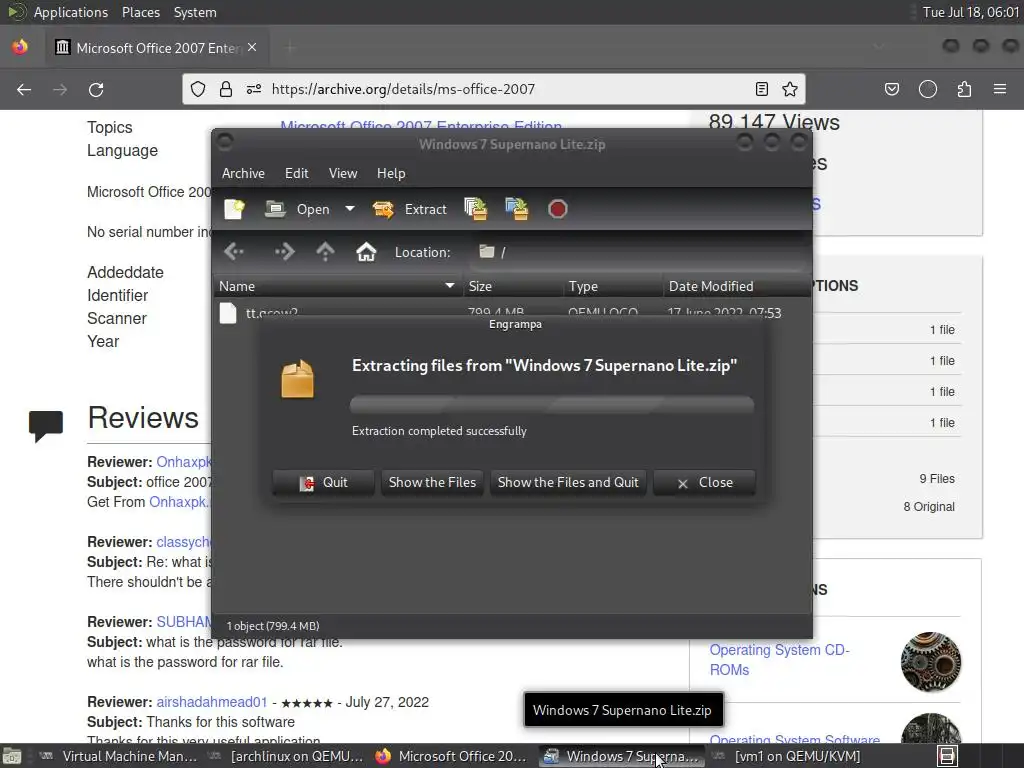Open the Firefox account icon
Screen dimensions: 1024x768
click(928, 89)
